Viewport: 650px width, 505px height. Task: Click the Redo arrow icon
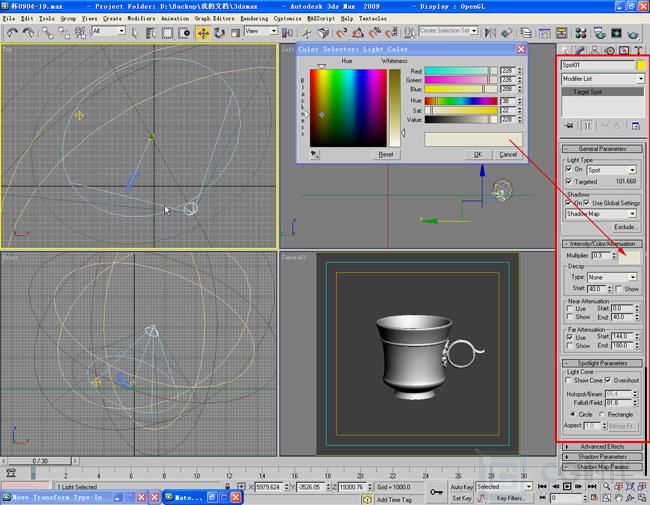click(28, 33)
